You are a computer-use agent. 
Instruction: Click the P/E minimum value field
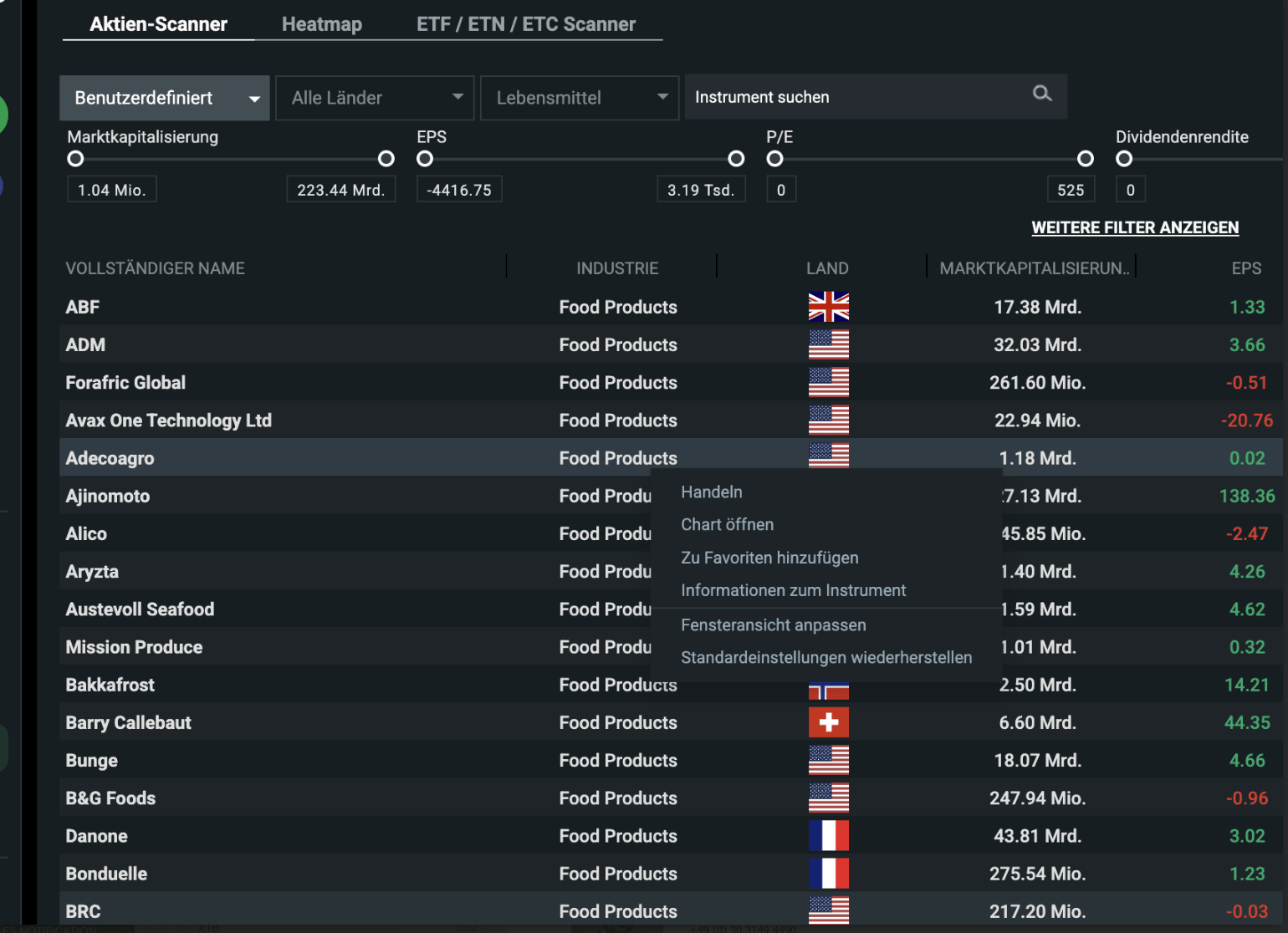[x=781, y=190]
